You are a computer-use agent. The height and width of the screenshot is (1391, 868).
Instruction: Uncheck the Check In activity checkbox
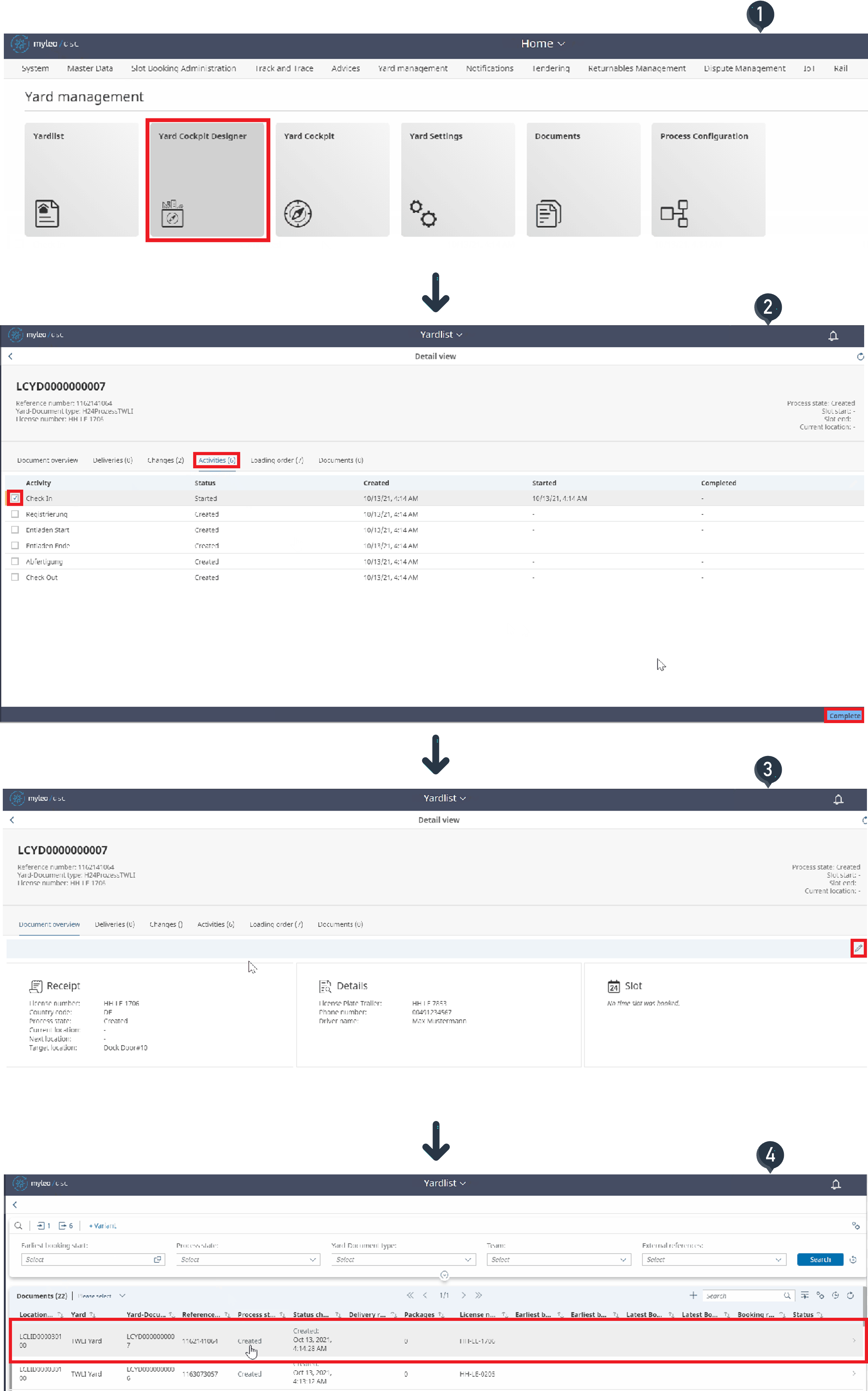(x=15, y=498)
